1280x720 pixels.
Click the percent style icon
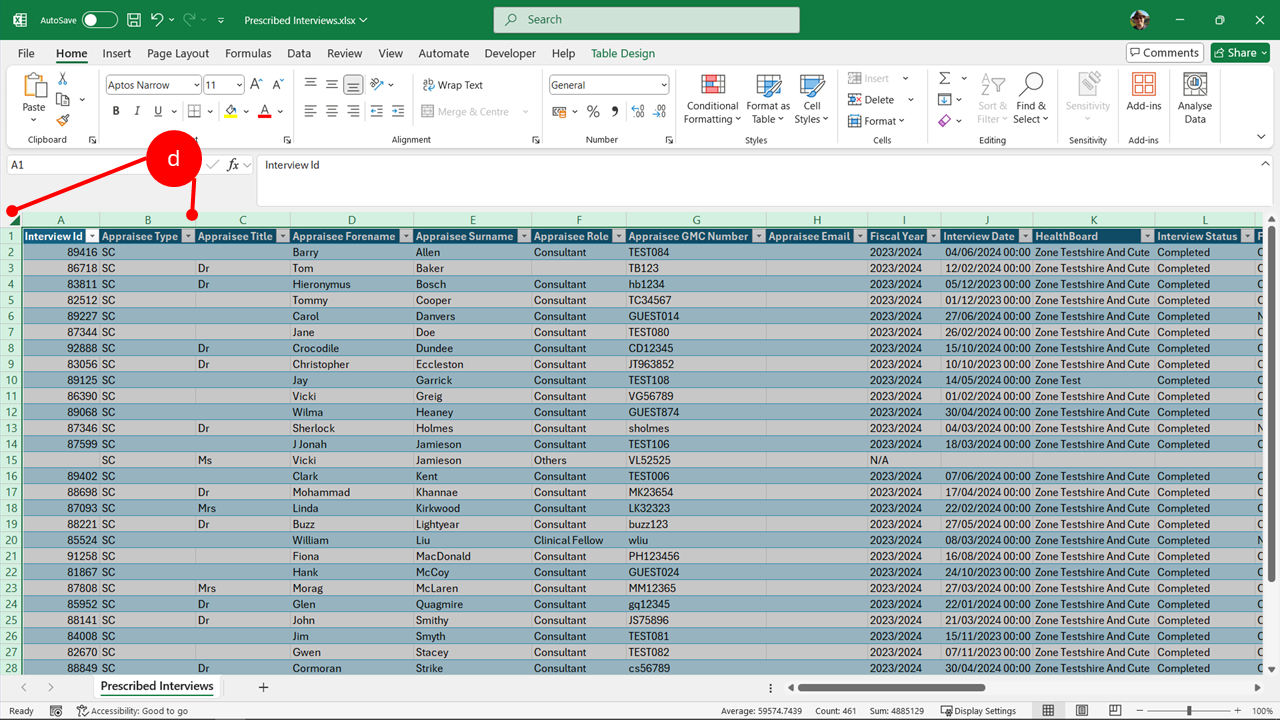(593, 112)
